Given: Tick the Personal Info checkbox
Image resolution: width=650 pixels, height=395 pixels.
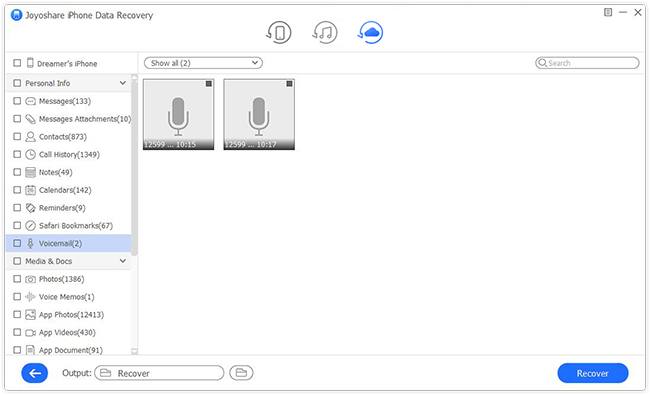Looking at the screenshot, I should pyautogui.click(x=17, y=83).
